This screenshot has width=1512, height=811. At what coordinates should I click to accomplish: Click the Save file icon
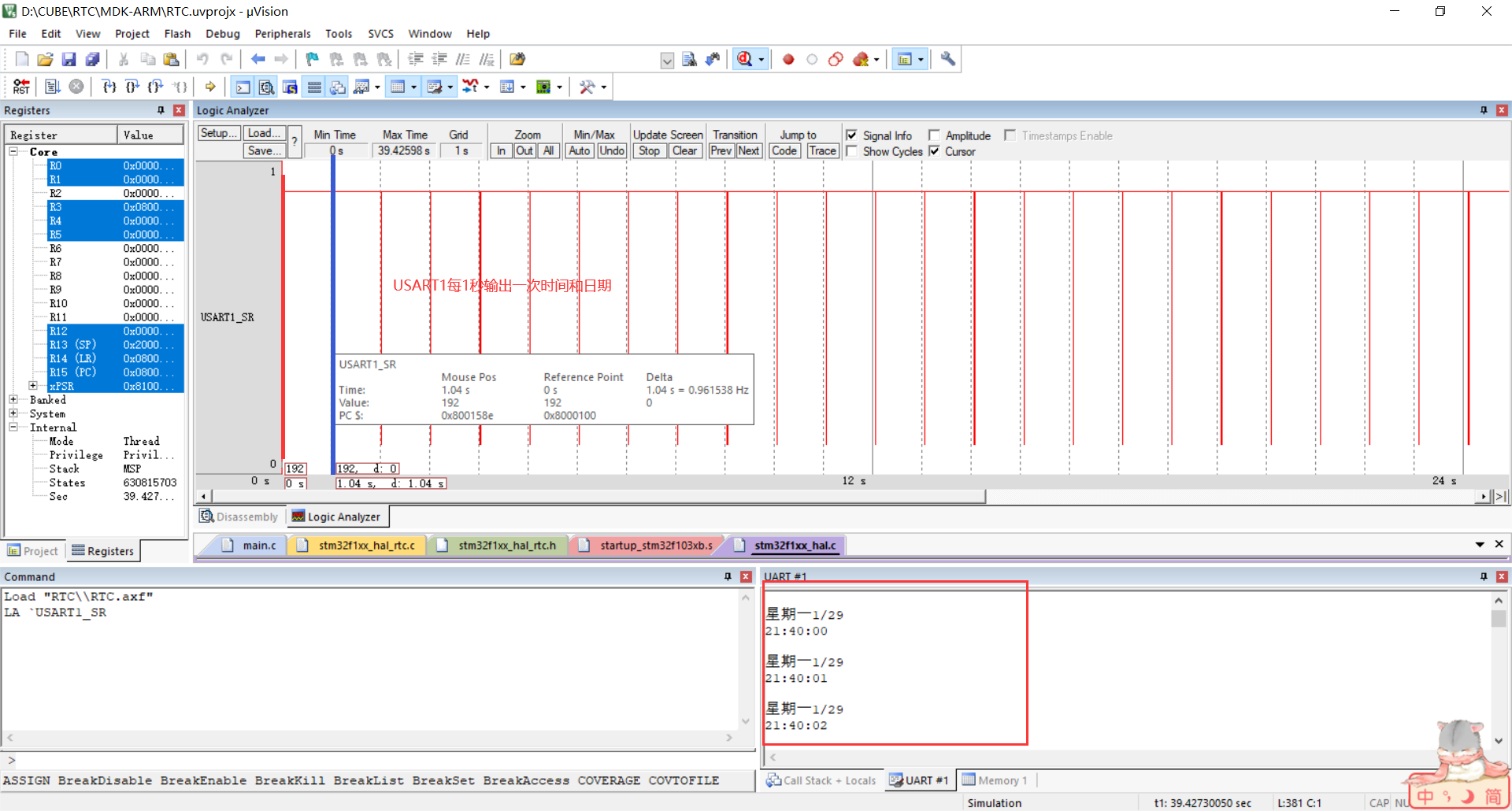[x=69, y=59]
